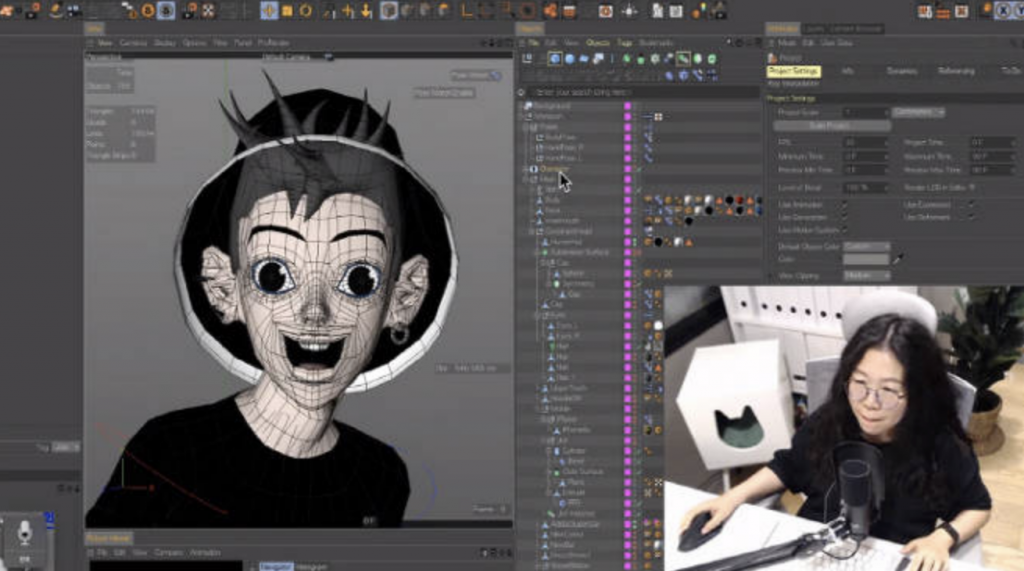This screenshot has height=571, width=1024.
Task: Click the Scale Project button
Action: [x=832, y=126]
